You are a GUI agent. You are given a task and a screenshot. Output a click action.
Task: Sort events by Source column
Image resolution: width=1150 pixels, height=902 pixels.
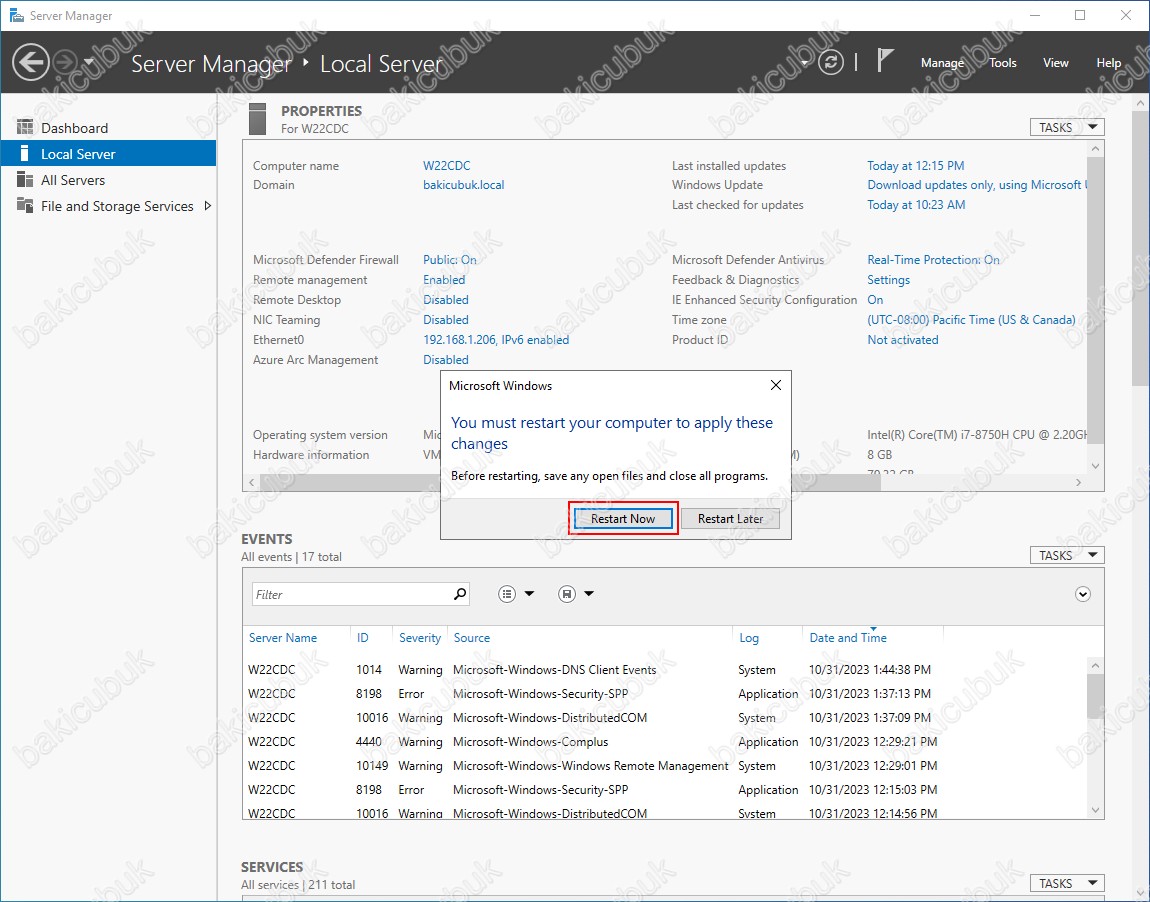(472, 638)
